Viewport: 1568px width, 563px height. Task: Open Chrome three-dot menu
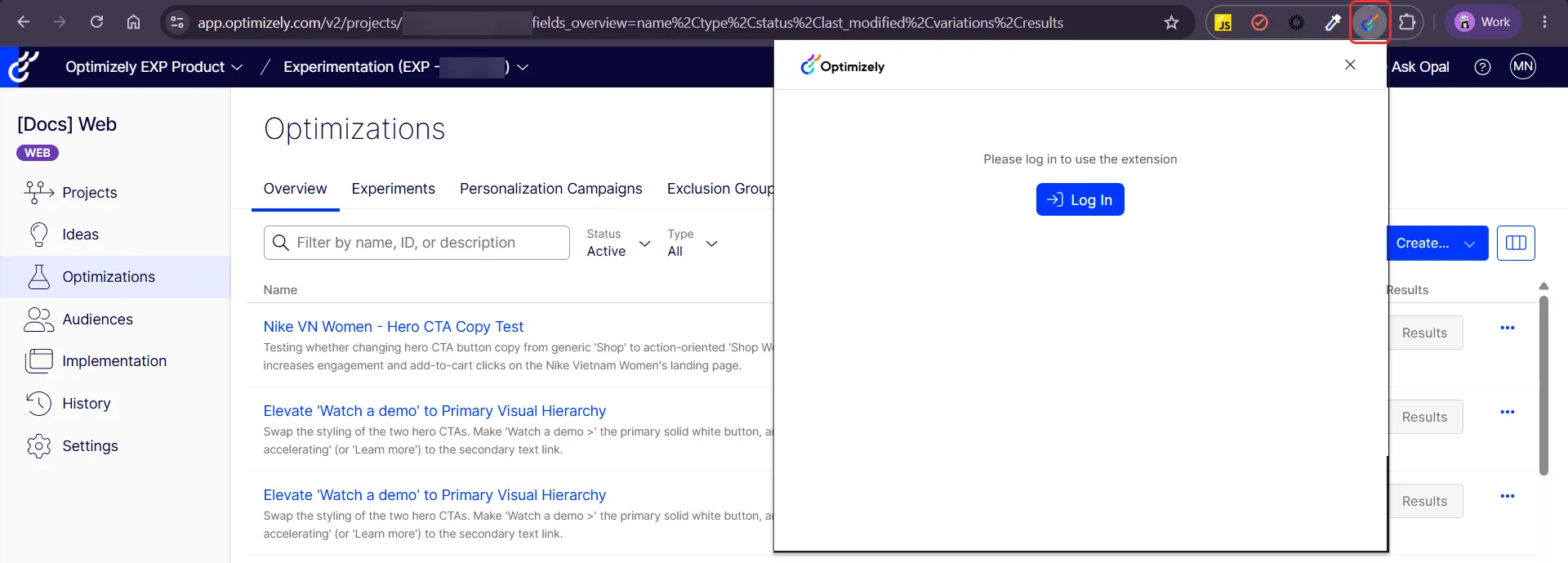pyautogui.click(x=1544, y=22)
